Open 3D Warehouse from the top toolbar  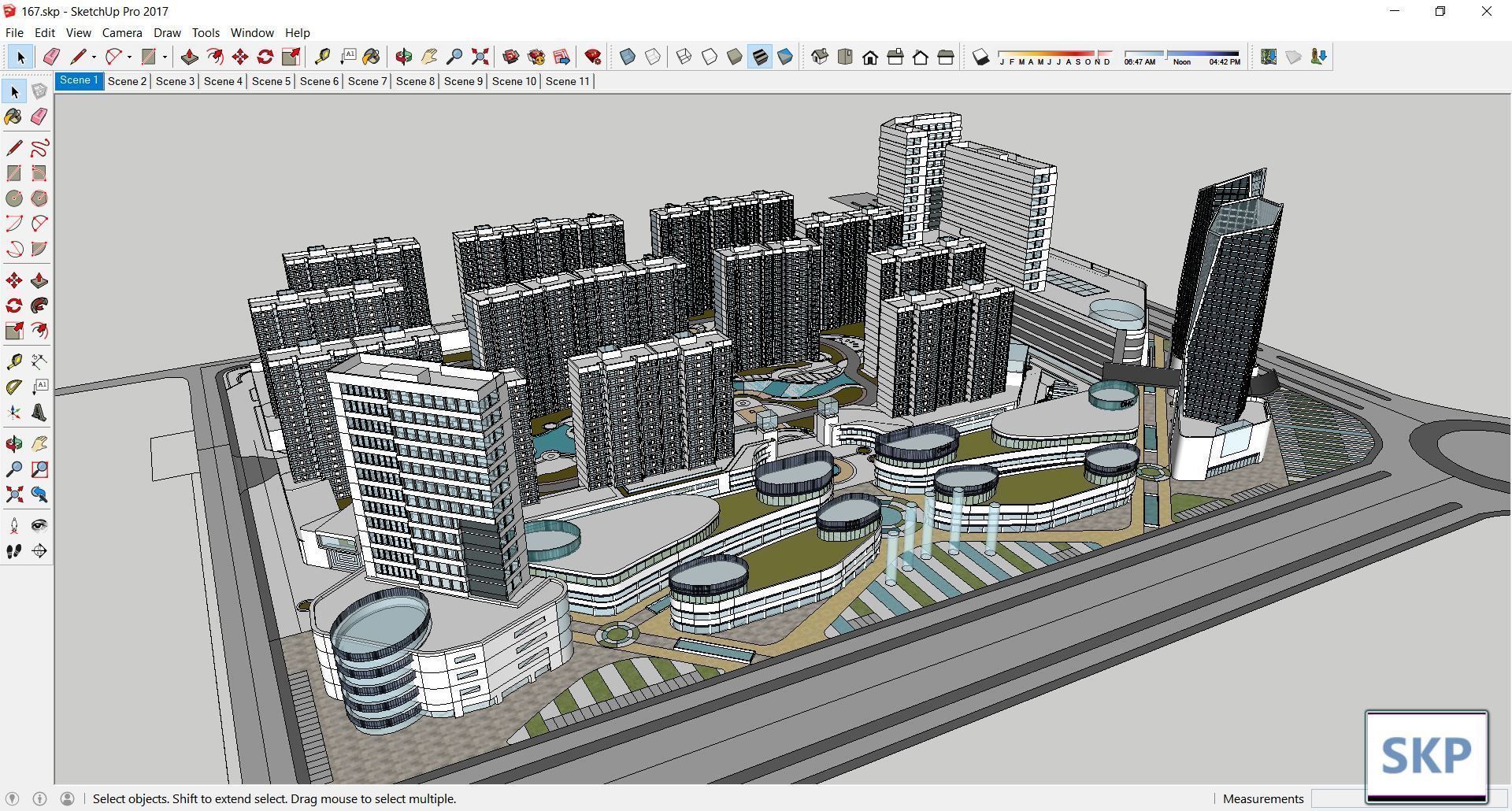511,57
